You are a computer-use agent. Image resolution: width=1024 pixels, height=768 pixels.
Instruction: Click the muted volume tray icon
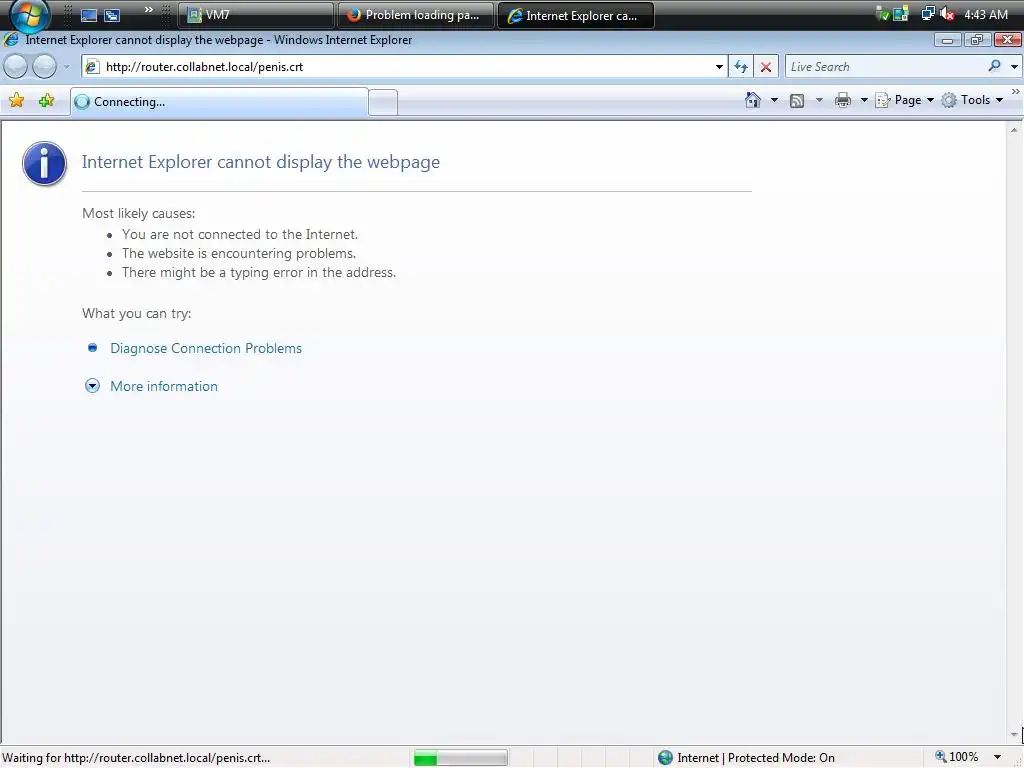tap(947, 14)
